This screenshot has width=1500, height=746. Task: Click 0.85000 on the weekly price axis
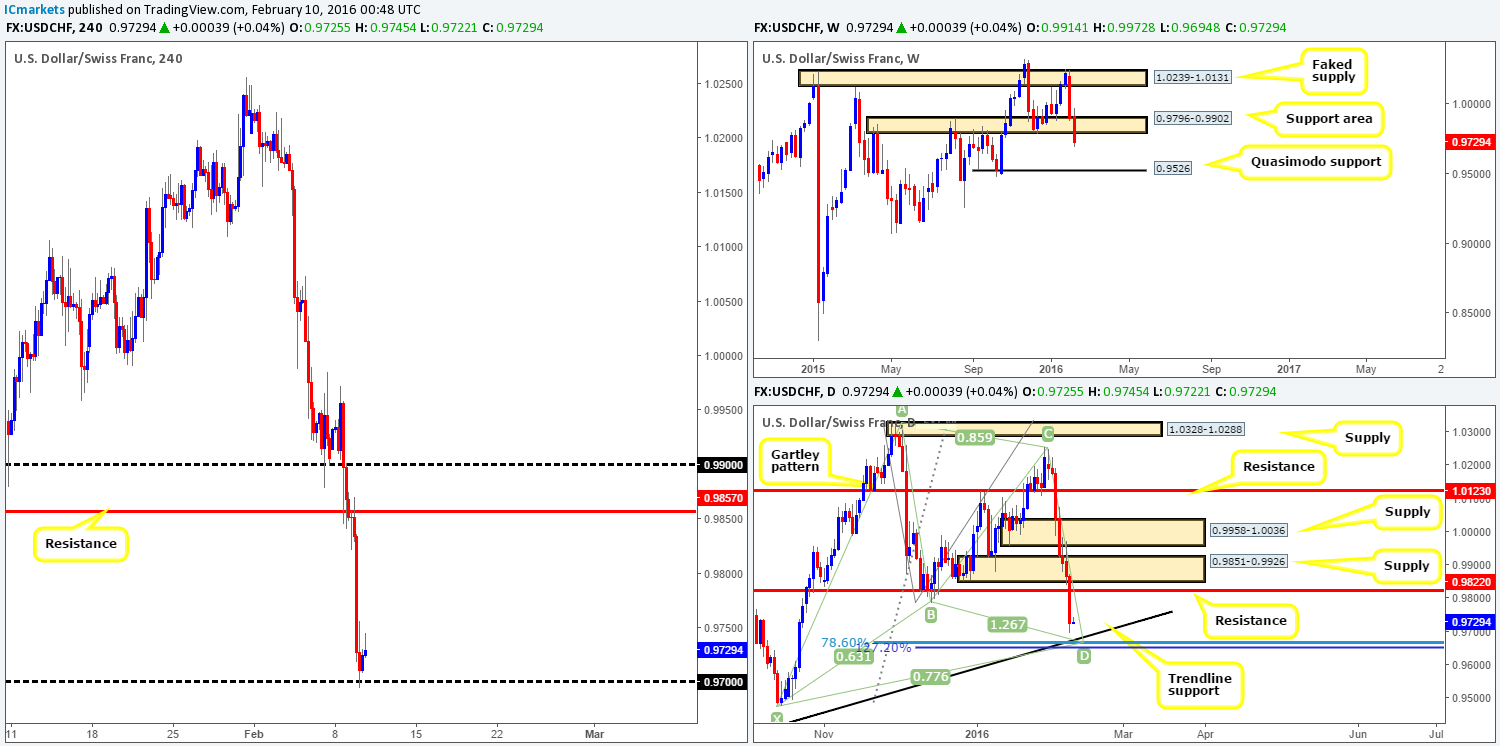pyautogui.click(x=1469, y=313)
